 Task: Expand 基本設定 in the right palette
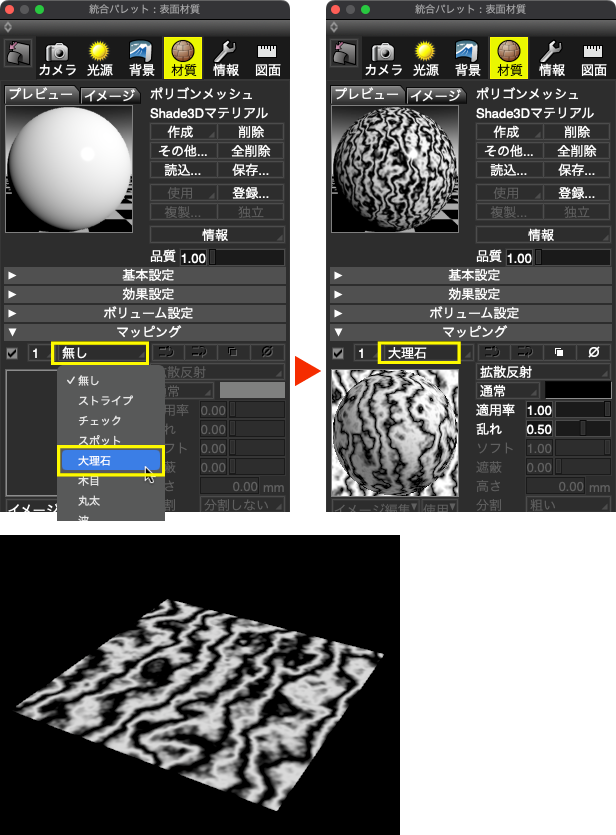click(x=338, y=275)
